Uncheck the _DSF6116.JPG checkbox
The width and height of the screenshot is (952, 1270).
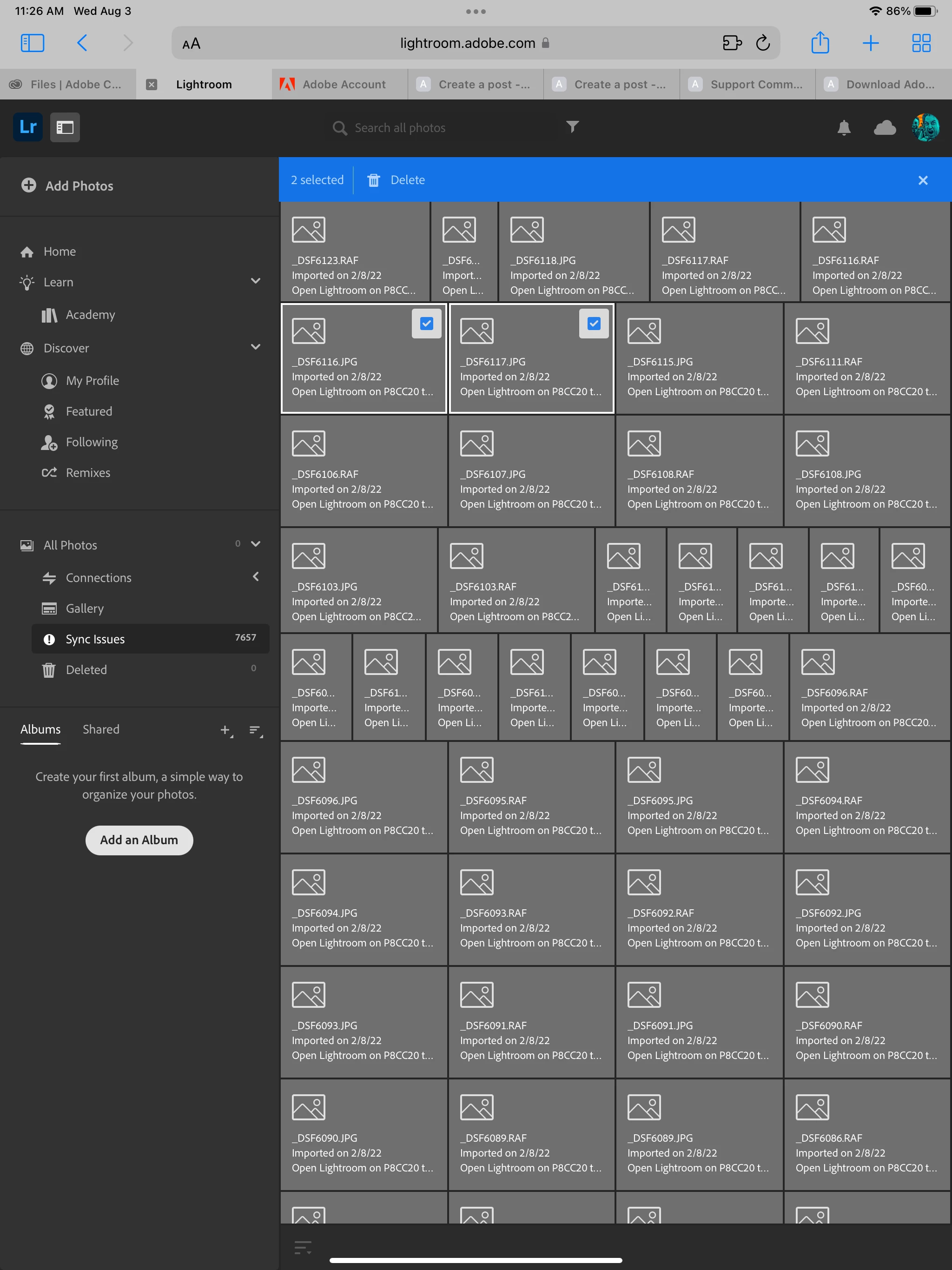pyautogui.click(x=427, y=324)
